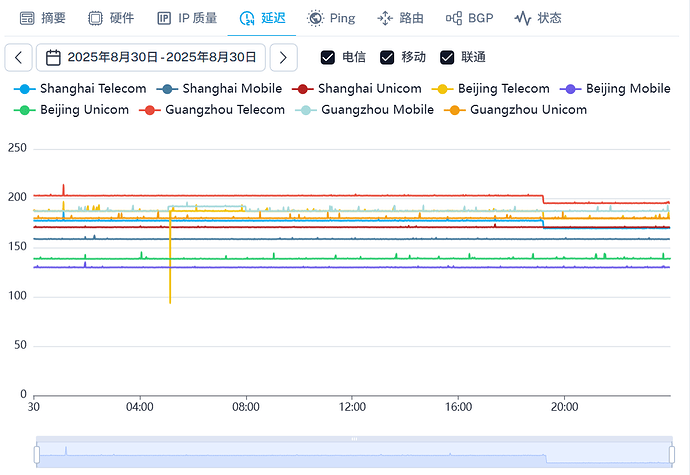Open the BGP network icon

tap(454, 18)
